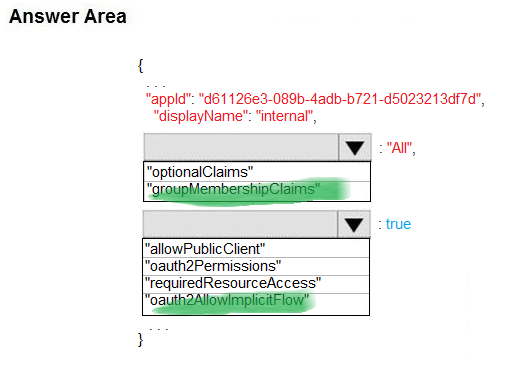This screenshot has width=518, height=381.
Task: Click the empty first combo box field
Action: point(241,147)
